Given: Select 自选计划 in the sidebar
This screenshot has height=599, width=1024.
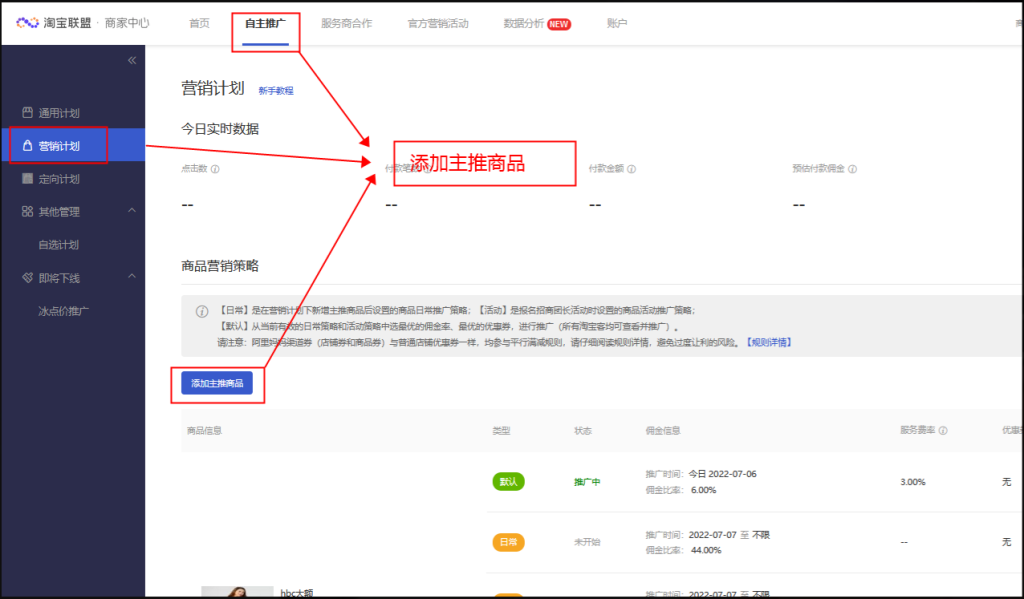Looking at the screenshot, I should [59, 244].
